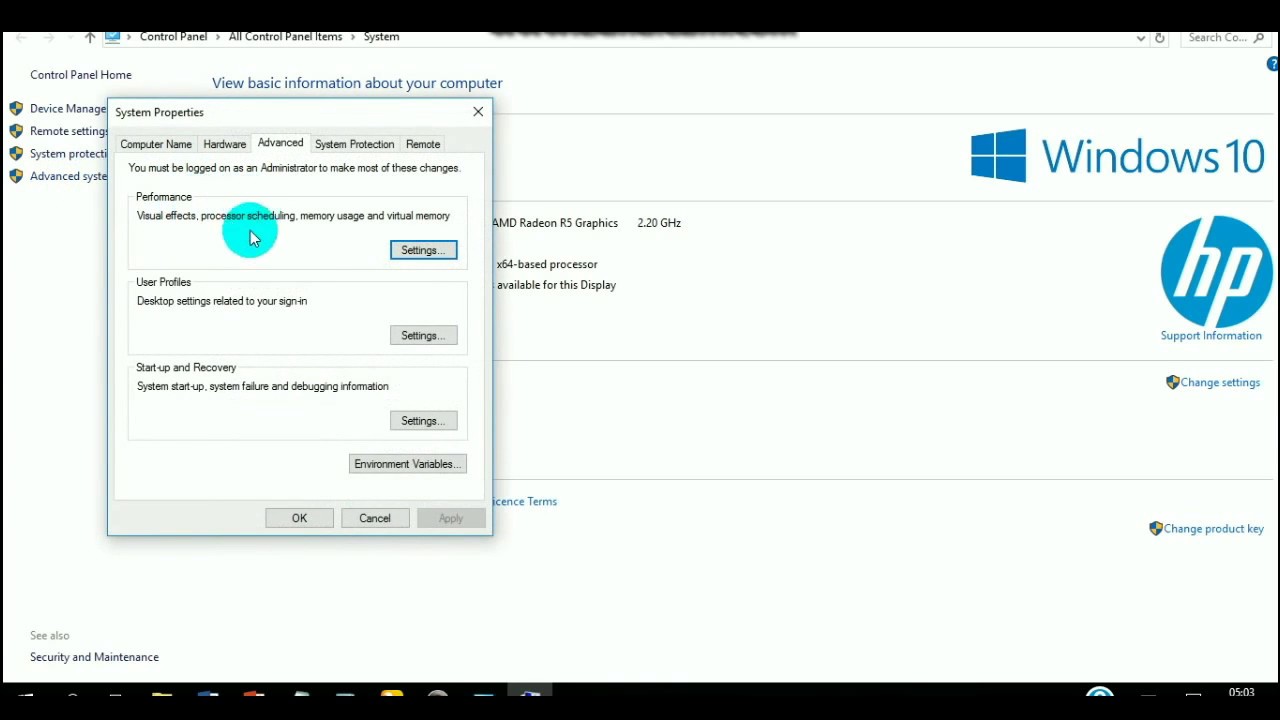The height and width of the screenshot is (720, 1280).
Task: Open Security and Maintenance link
Action: pos(94,657)
